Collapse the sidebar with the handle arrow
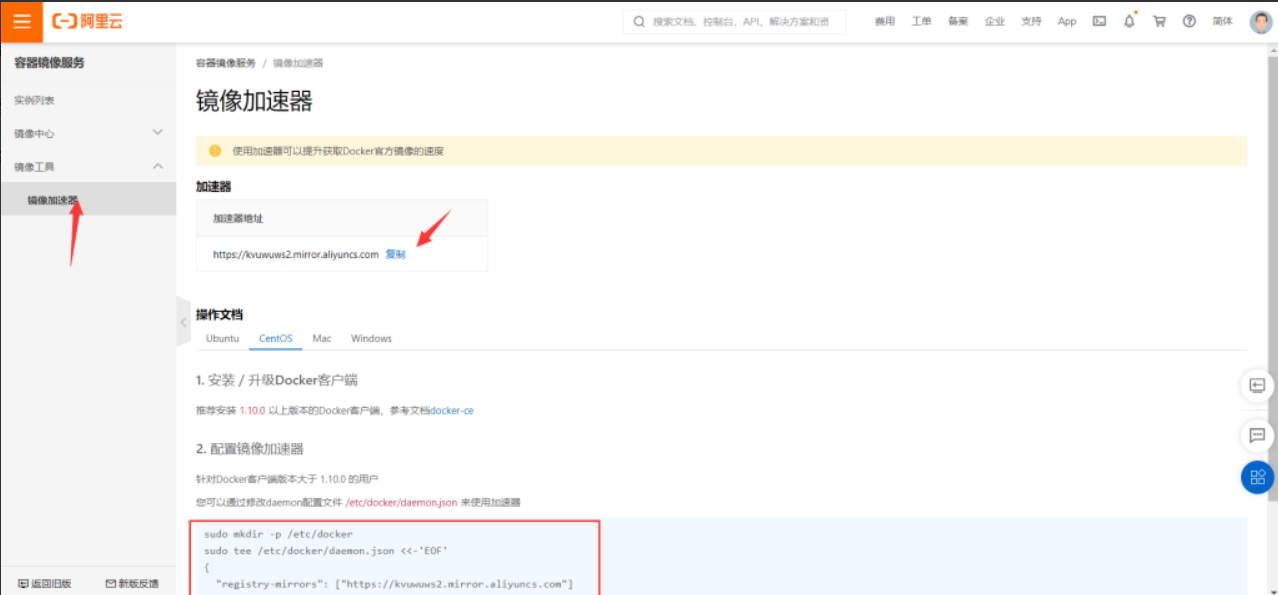1278x595 pixels. [x=183, y=322]
